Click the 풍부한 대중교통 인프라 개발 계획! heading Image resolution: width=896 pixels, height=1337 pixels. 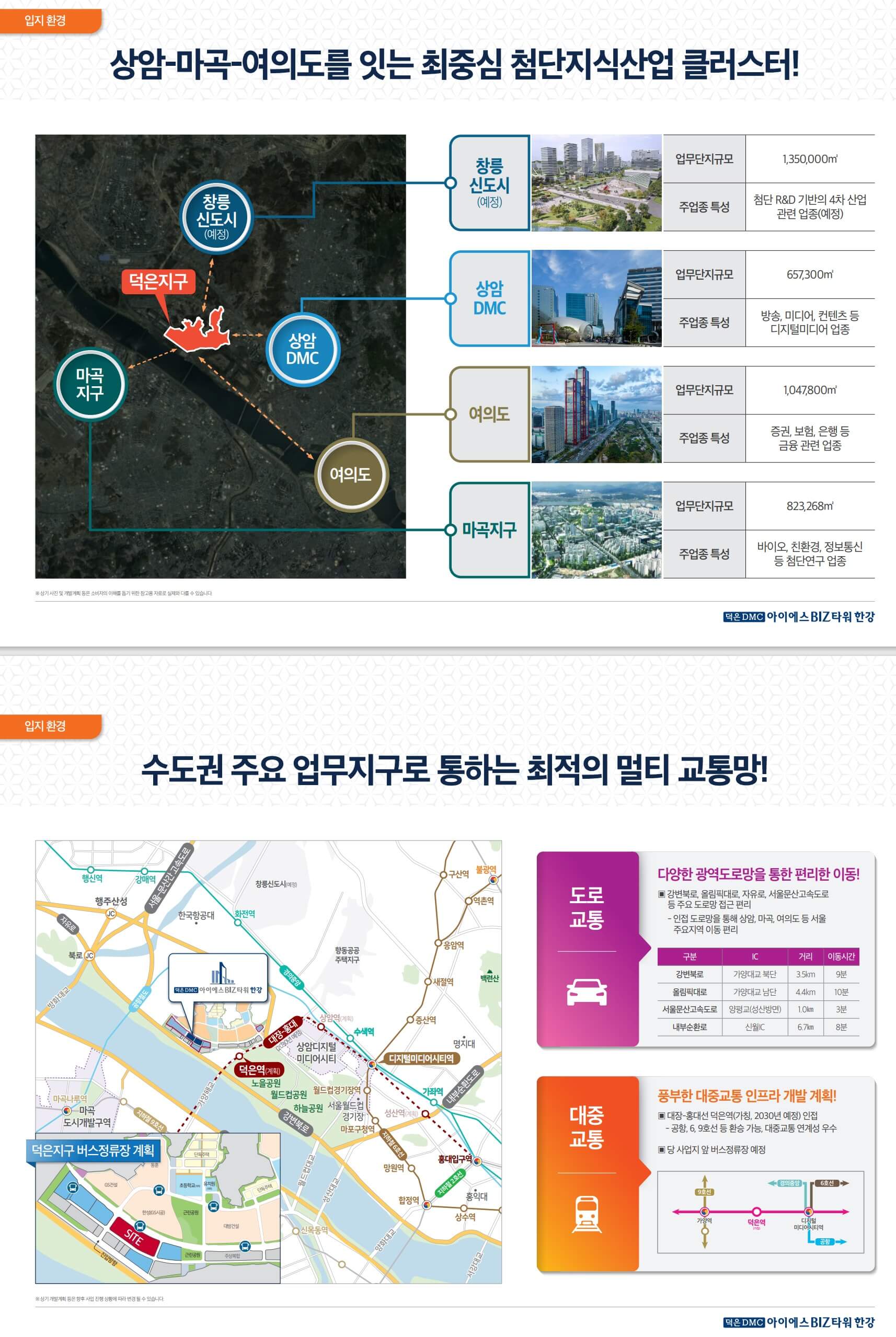point(747,1096)
